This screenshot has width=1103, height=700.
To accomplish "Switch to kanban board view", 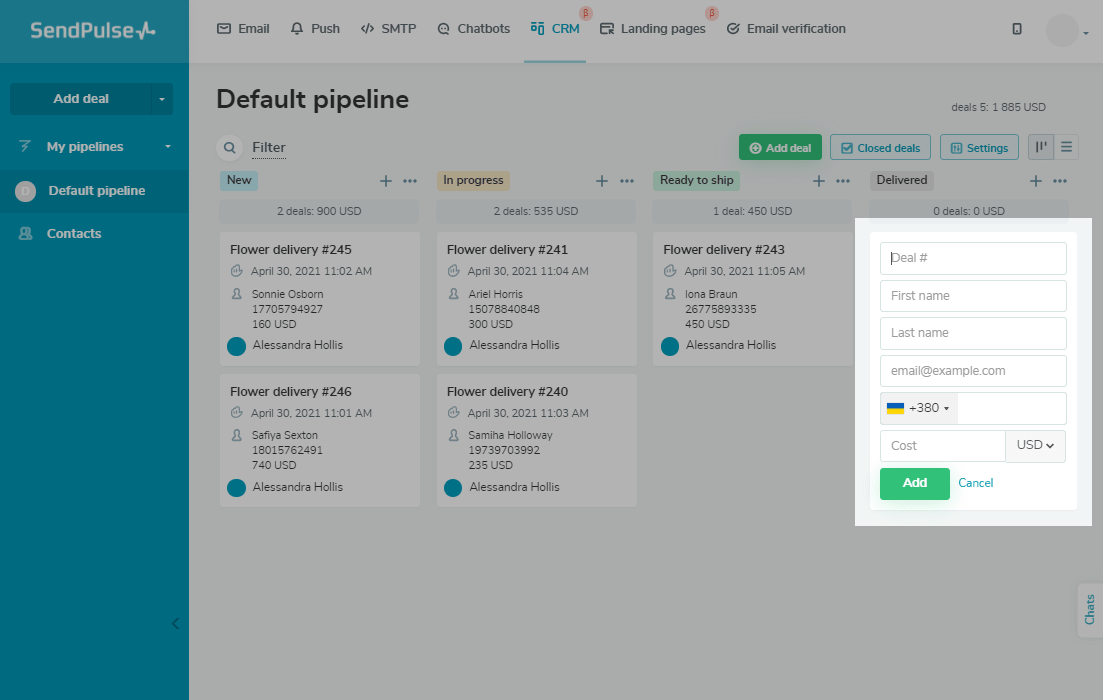I will (x=1041, y=147).
